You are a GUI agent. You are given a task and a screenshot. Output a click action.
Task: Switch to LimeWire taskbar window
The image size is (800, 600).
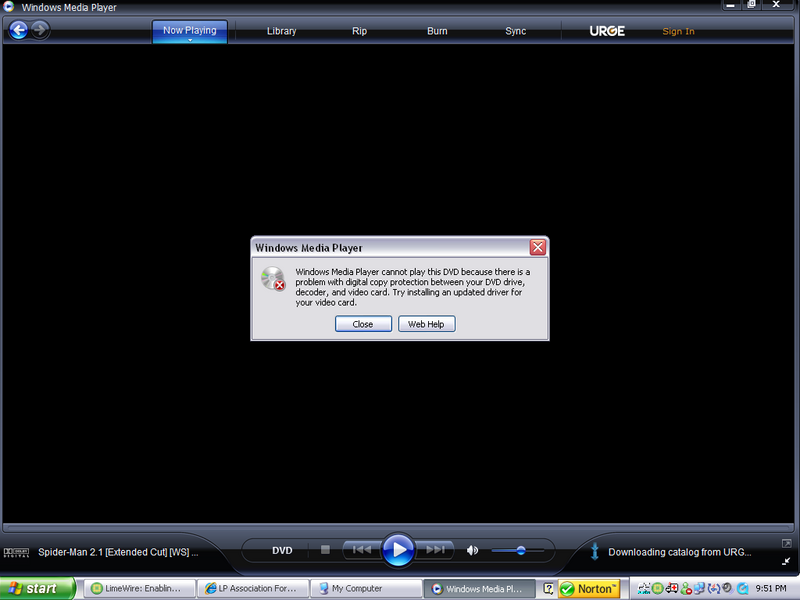pos(139,588)
